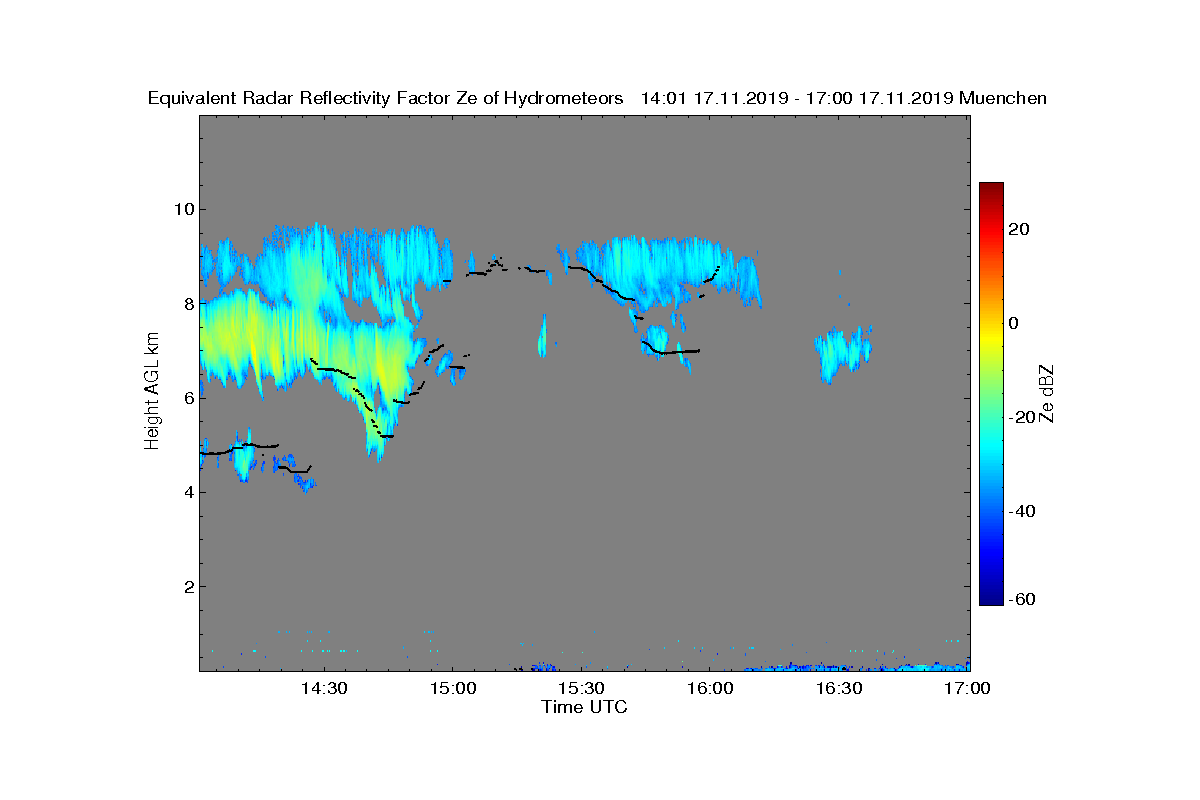
Task: Click the dark red top of the colorbar
Action: (991, 188)
